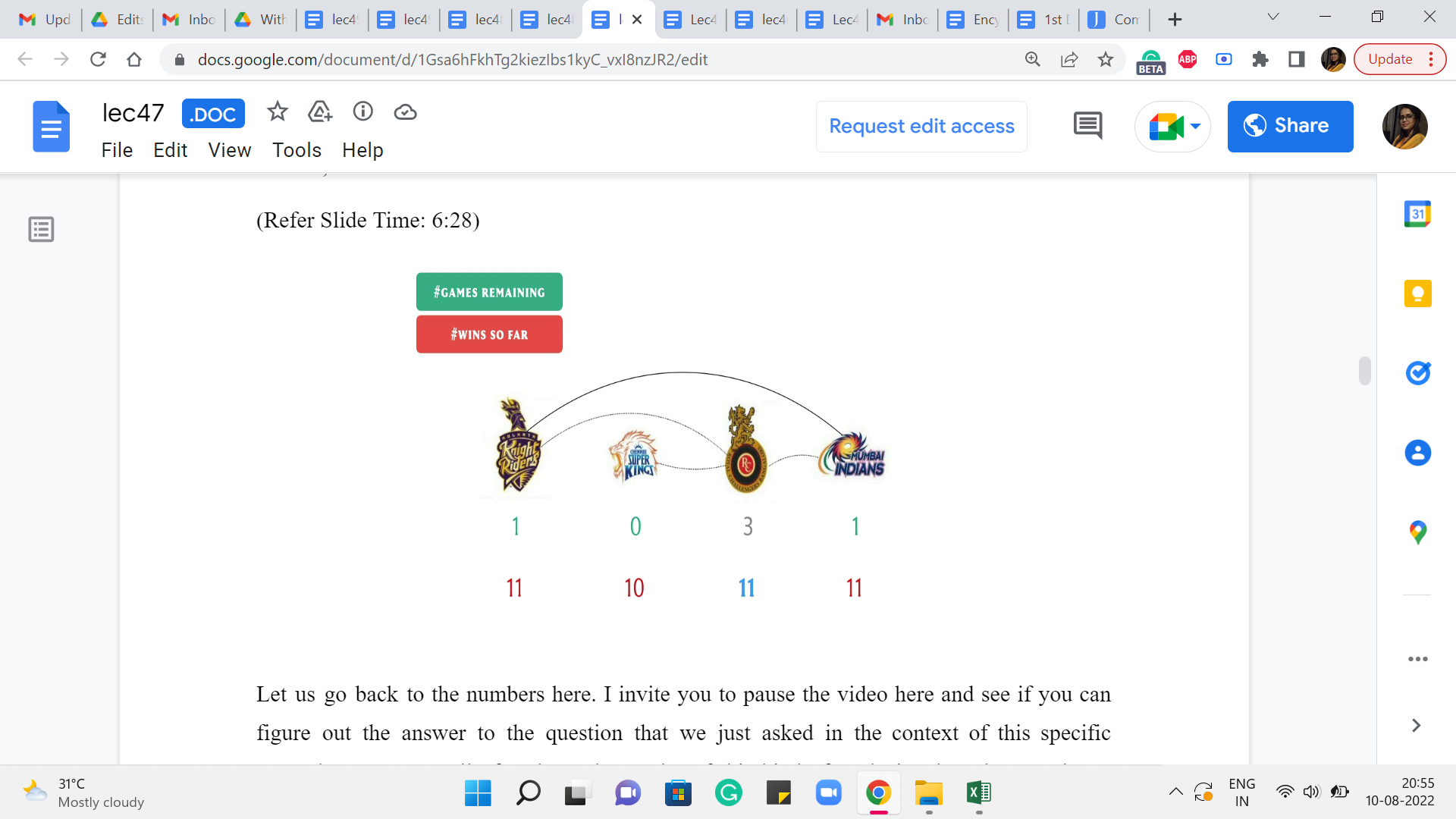1456x819 pixels.
Task: Expand Google Meet call dropdown
Action: click(x=1196, y=127)
